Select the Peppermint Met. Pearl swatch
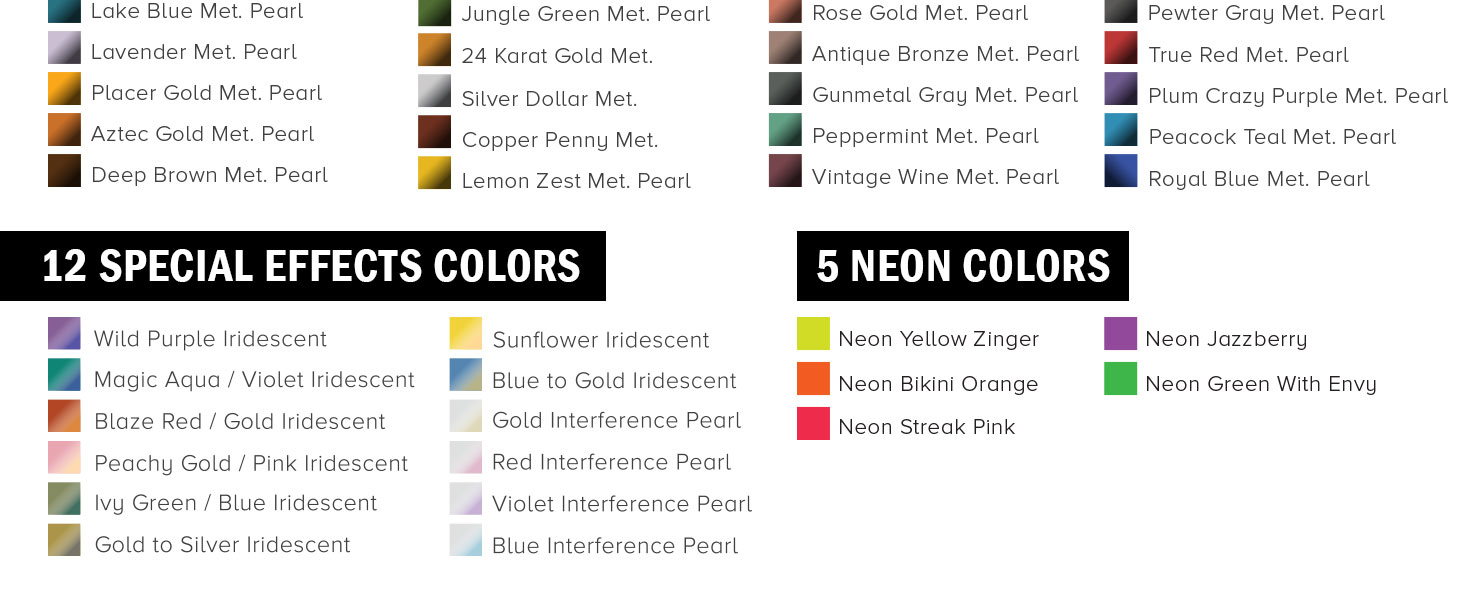The width and height of the screenshot is (1464, 600). coord(785,130)
